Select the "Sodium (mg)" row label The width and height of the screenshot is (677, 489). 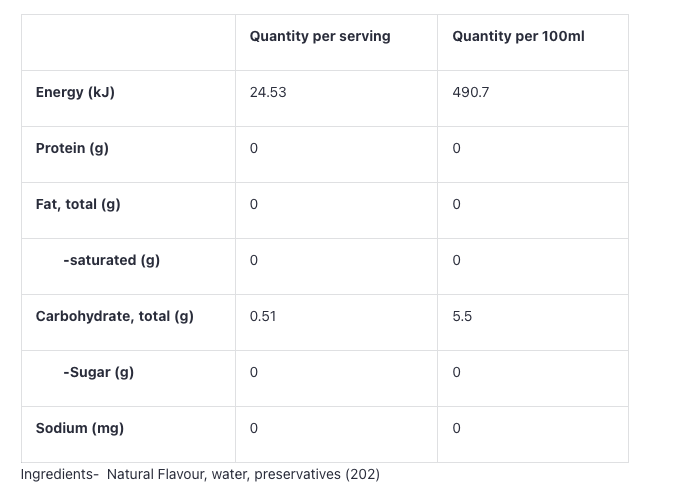click(x=80, y=428)
